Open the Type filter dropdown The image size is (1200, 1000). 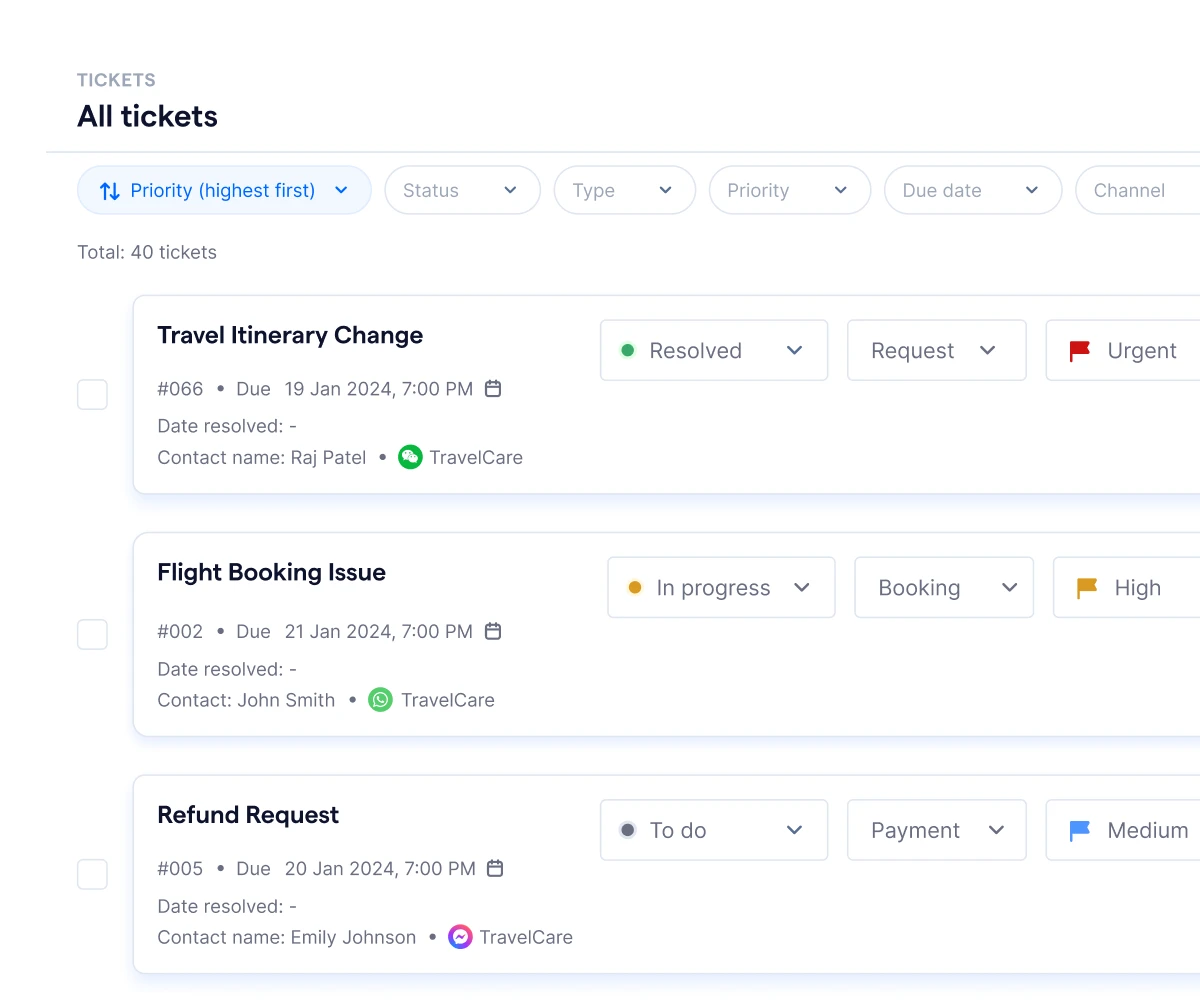click(x=625, y=190)
